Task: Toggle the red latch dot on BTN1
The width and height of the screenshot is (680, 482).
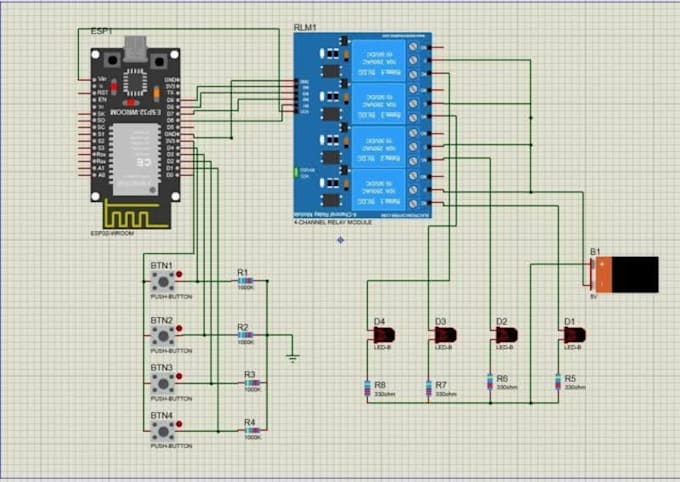Action: point(179,274)
